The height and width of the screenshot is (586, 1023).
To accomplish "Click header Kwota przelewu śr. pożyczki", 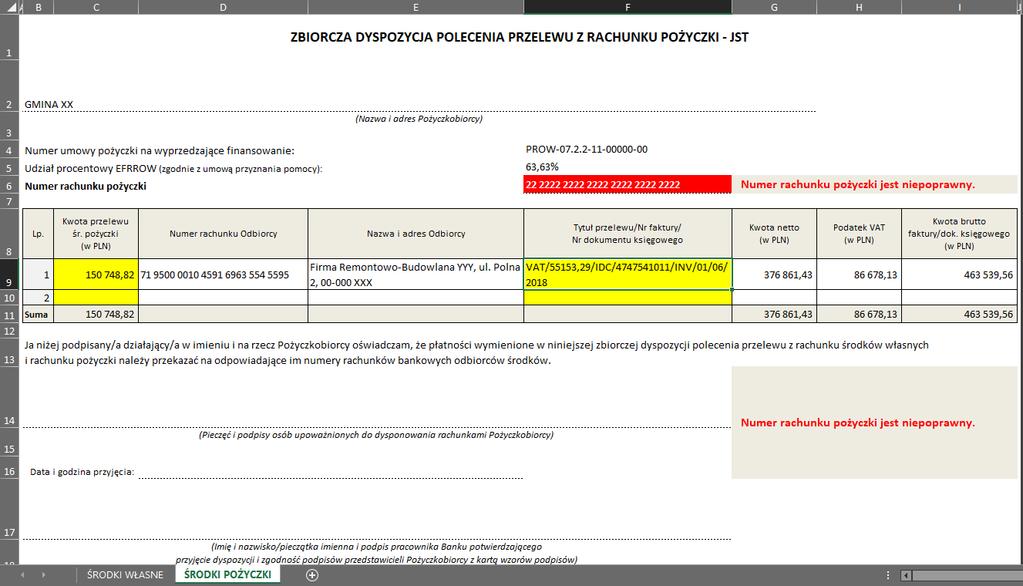I will click(96, 234).
